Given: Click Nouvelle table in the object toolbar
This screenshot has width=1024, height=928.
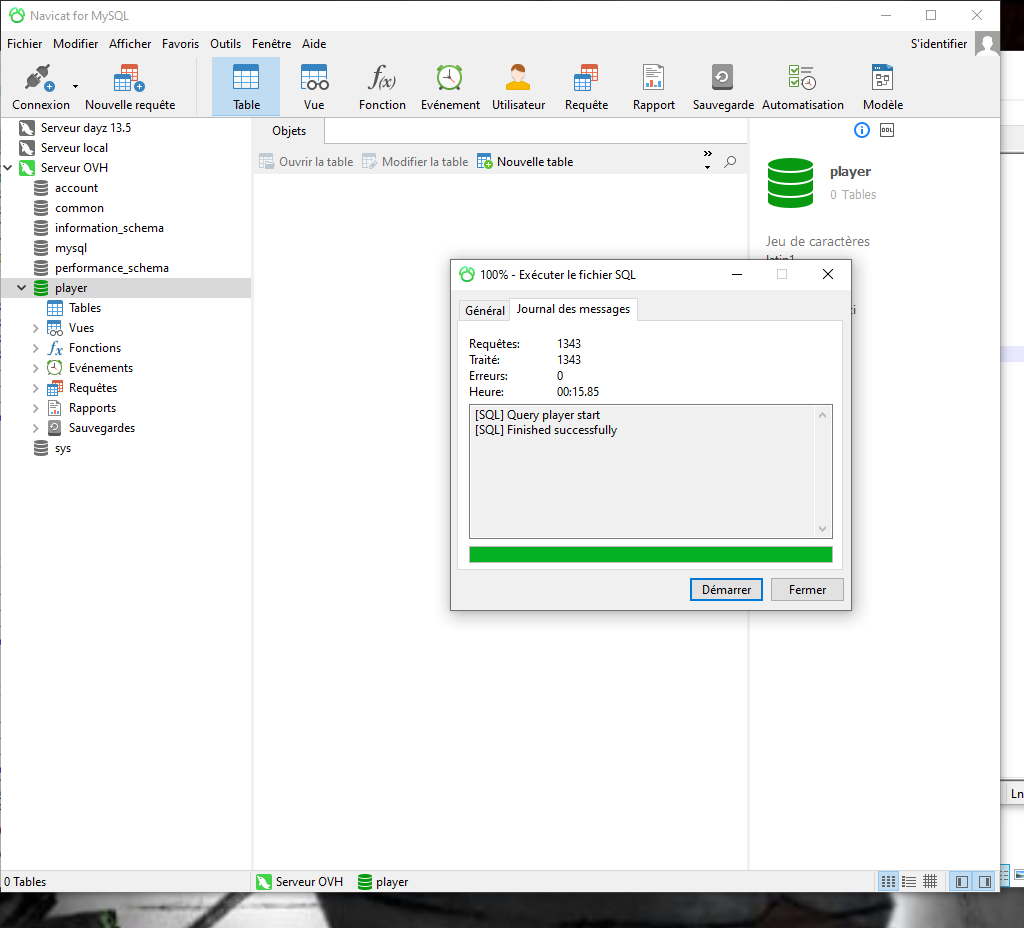Looking at the screenshot, I should [525, 161].
